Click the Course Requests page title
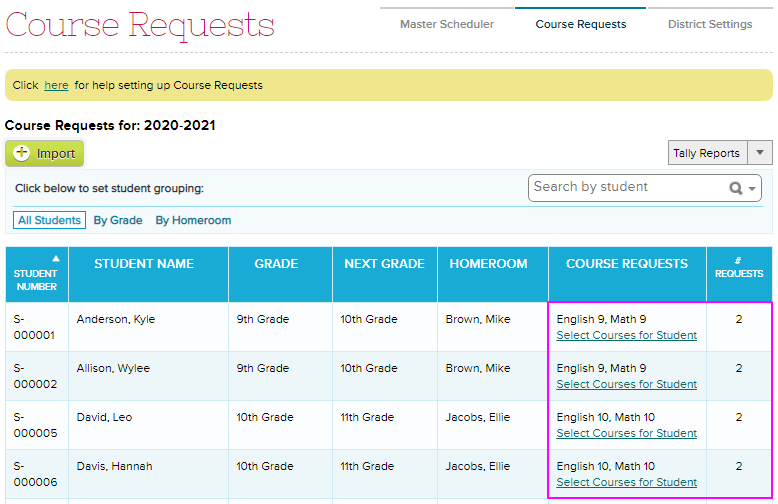 [x=140, y=26]
